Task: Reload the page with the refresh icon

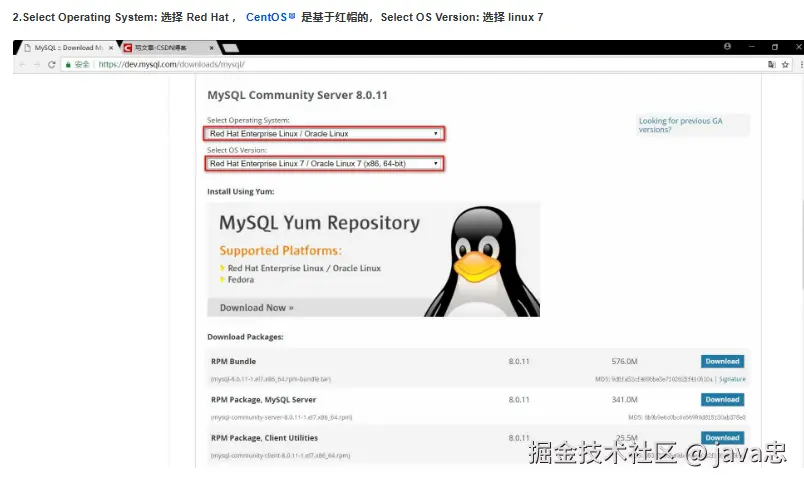Action: 51,65
